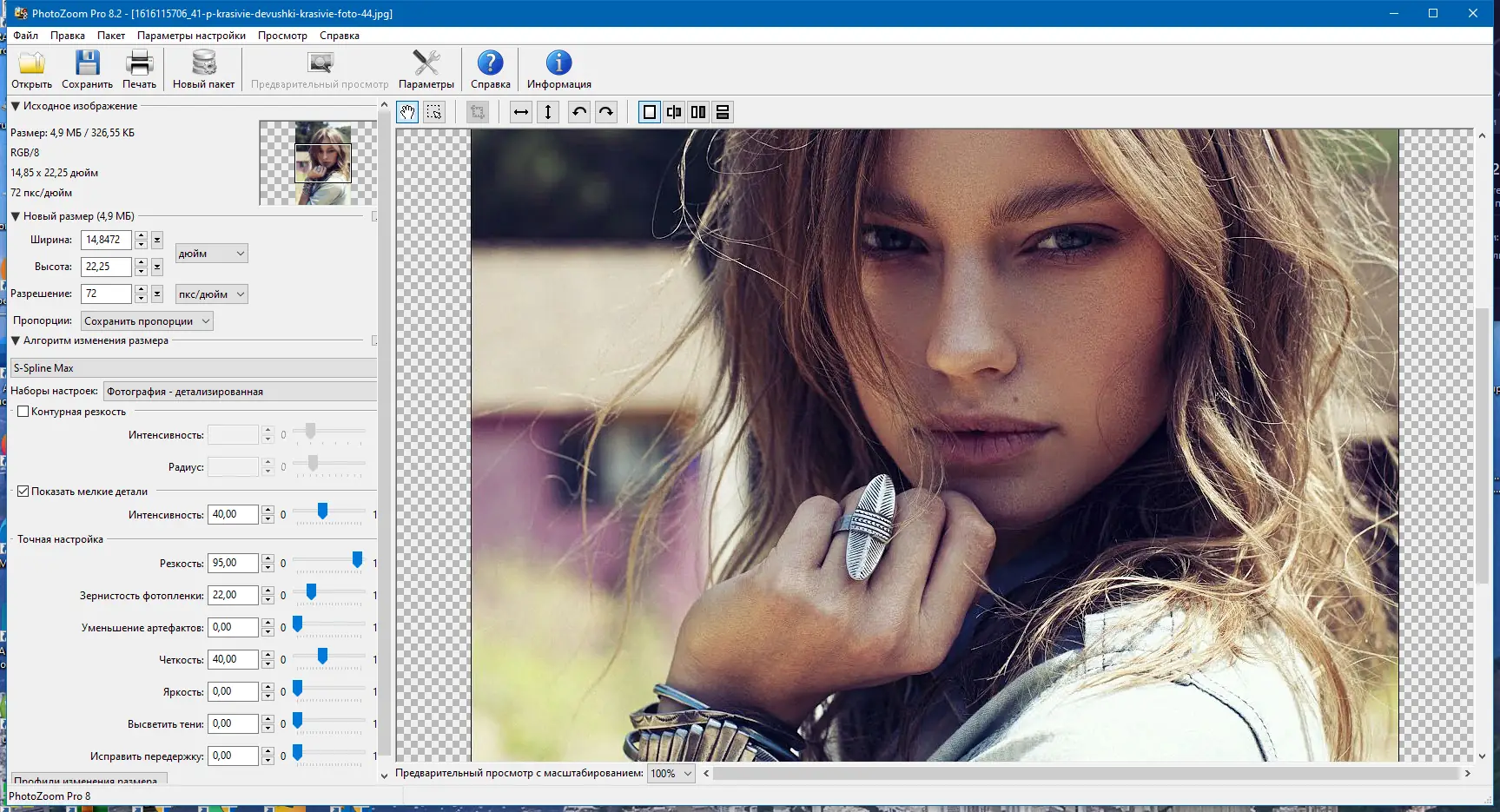The image size is (1500, 812).
Task: Flip the image vertically
Action: [x=548, y=112]
